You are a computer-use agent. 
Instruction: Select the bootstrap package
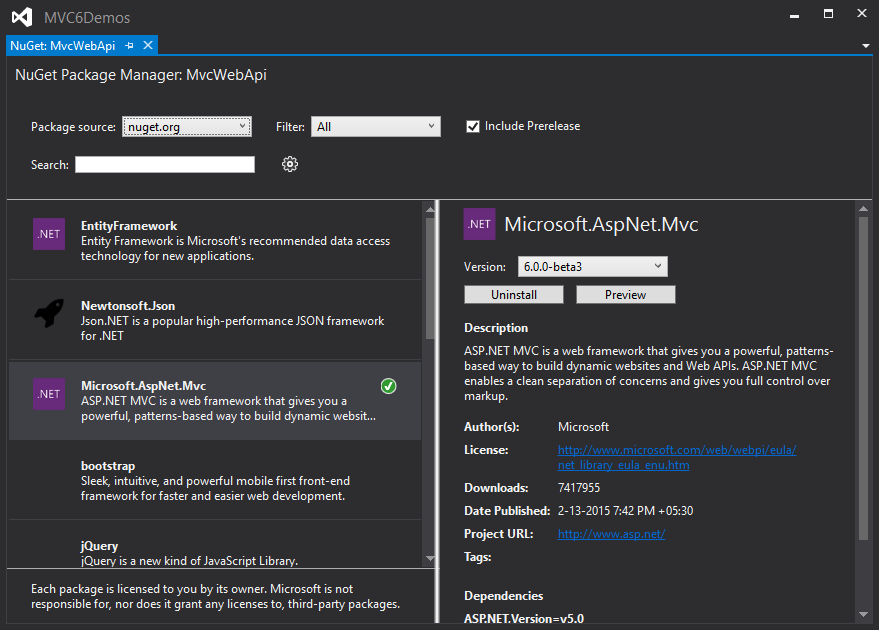coord(215,480)
